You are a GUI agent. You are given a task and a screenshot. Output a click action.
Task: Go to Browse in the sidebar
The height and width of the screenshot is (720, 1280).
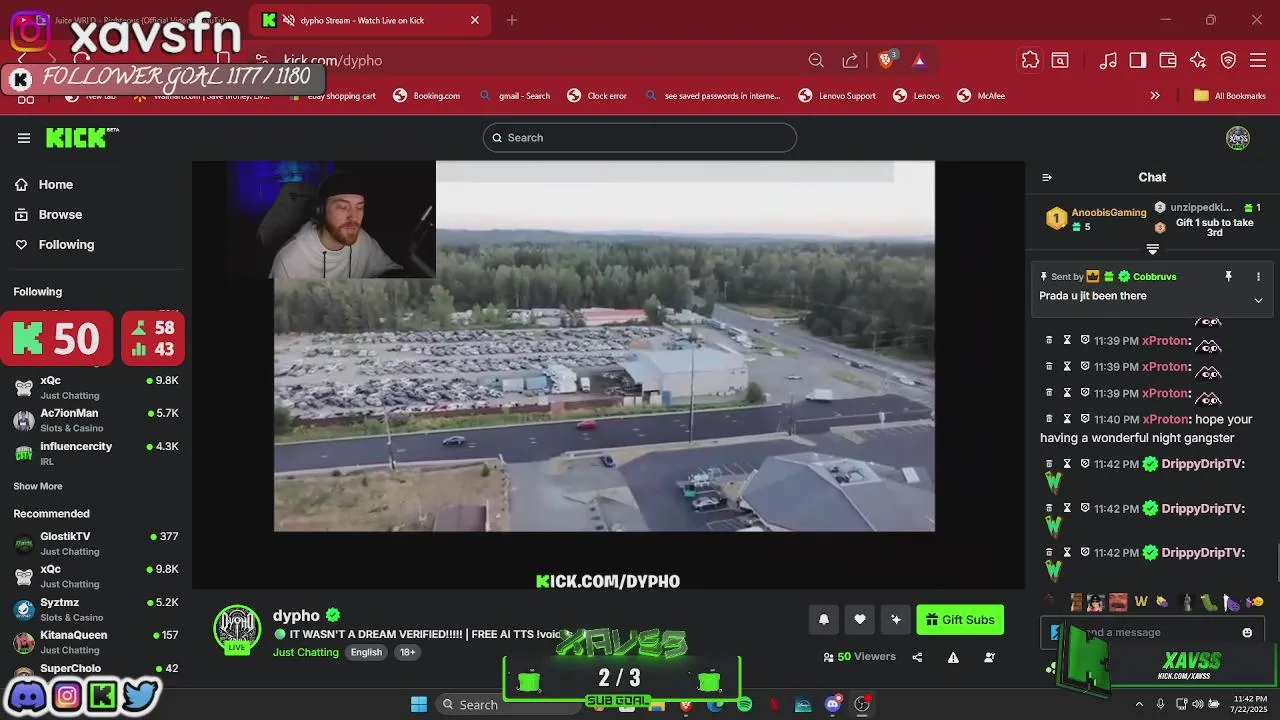(x=48, y=215)
